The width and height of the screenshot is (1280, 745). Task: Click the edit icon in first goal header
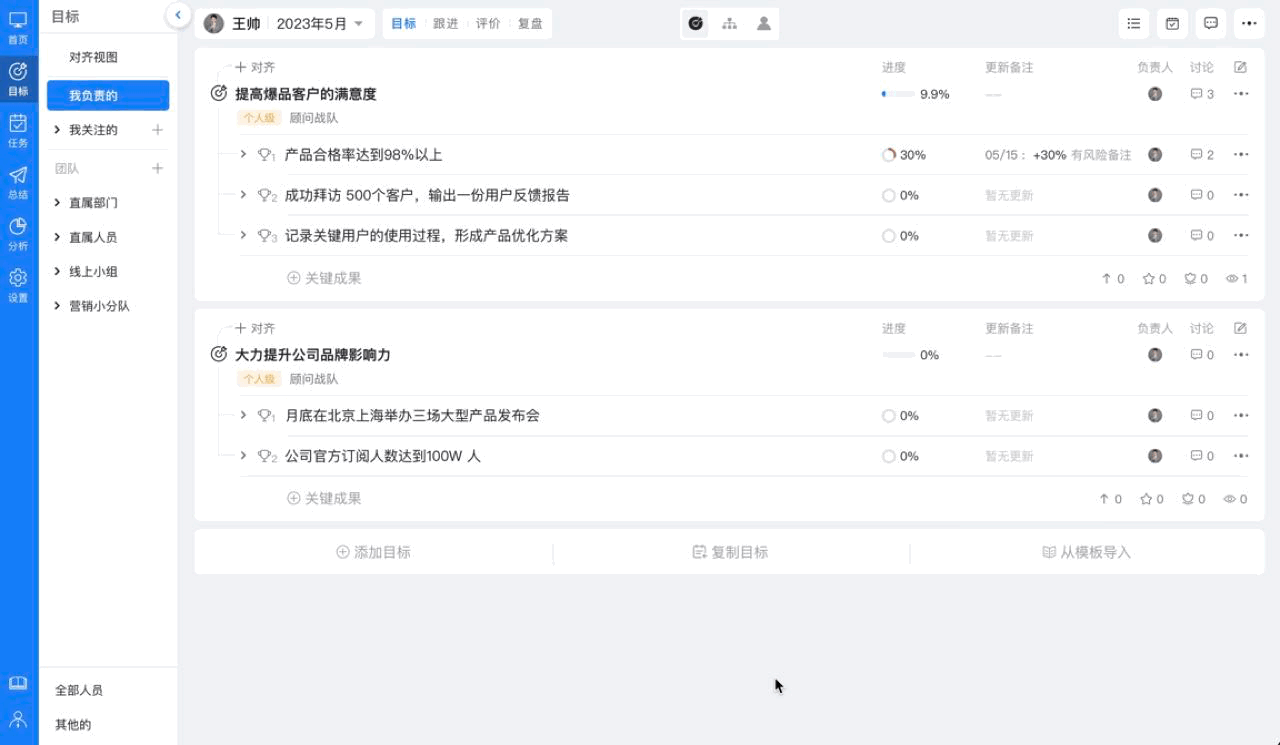point(1240,67)
